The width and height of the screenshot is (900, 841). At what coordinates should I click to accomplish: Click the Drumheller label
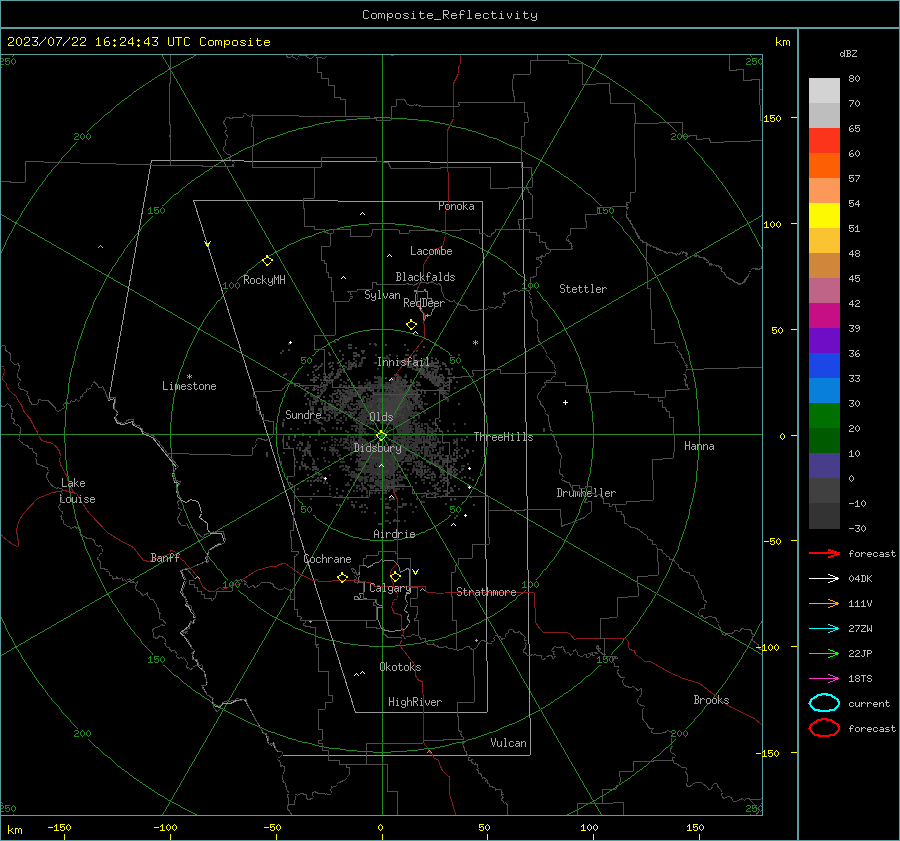click(x=586, y=493)
